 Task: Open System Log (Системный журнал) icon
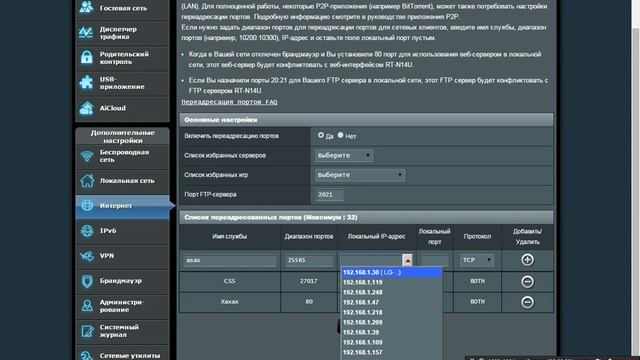point(87,331)
